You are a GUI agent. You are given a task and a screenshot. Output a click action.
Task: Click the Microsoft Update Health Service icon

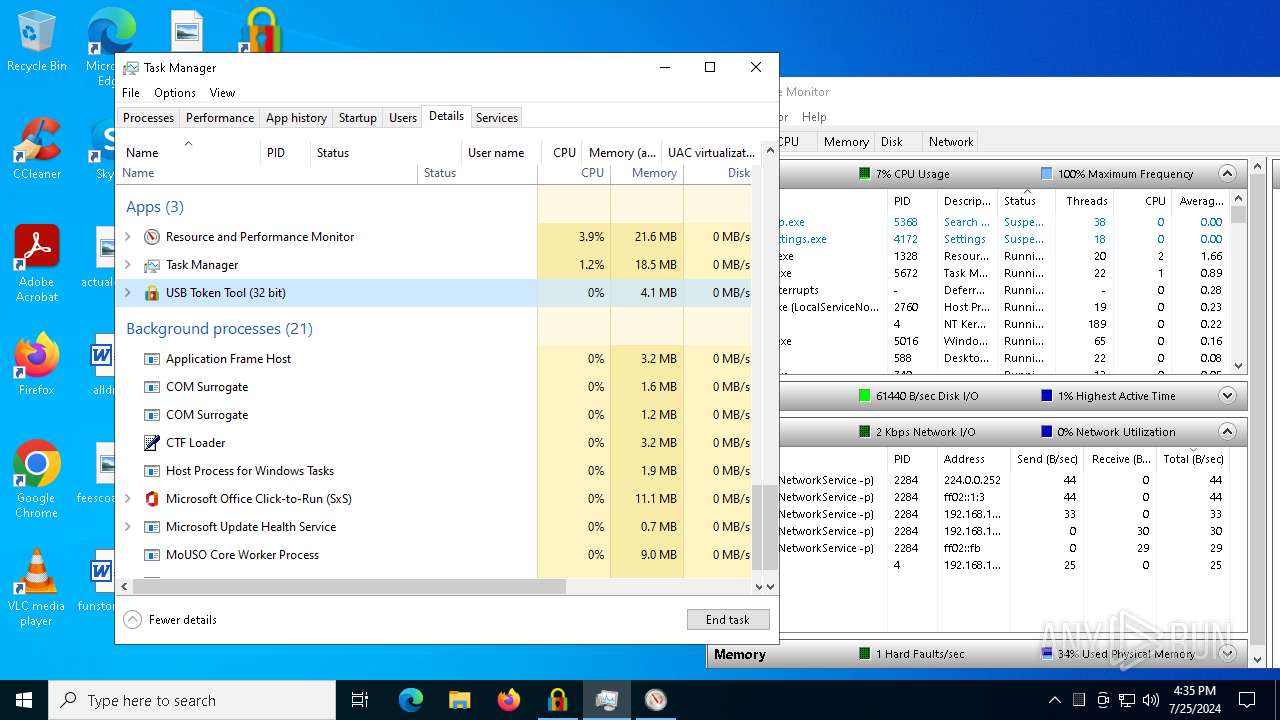coord(152,527)
